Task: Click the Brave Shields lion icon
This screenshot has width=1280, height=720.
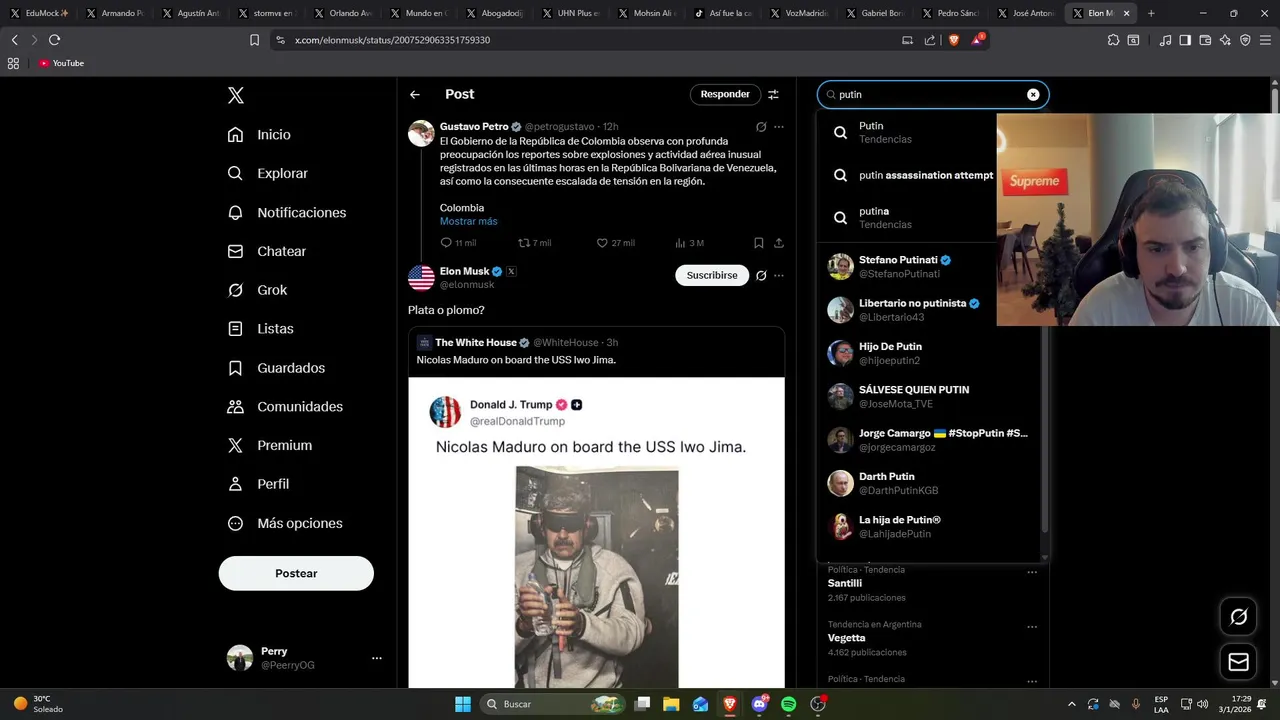Action: tap(954, 40)
